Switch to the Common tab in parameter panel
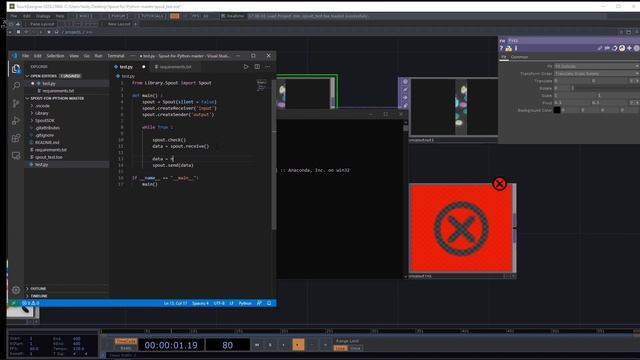 [520, 57]
